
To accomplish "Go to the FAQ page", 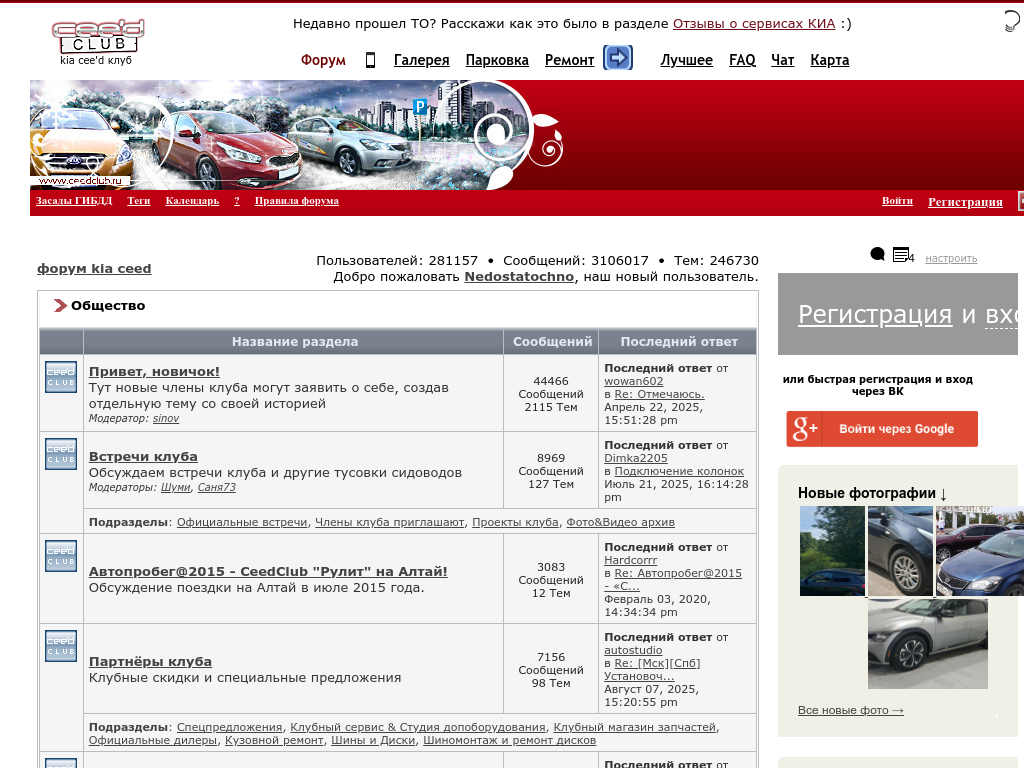I will point(742,60).
